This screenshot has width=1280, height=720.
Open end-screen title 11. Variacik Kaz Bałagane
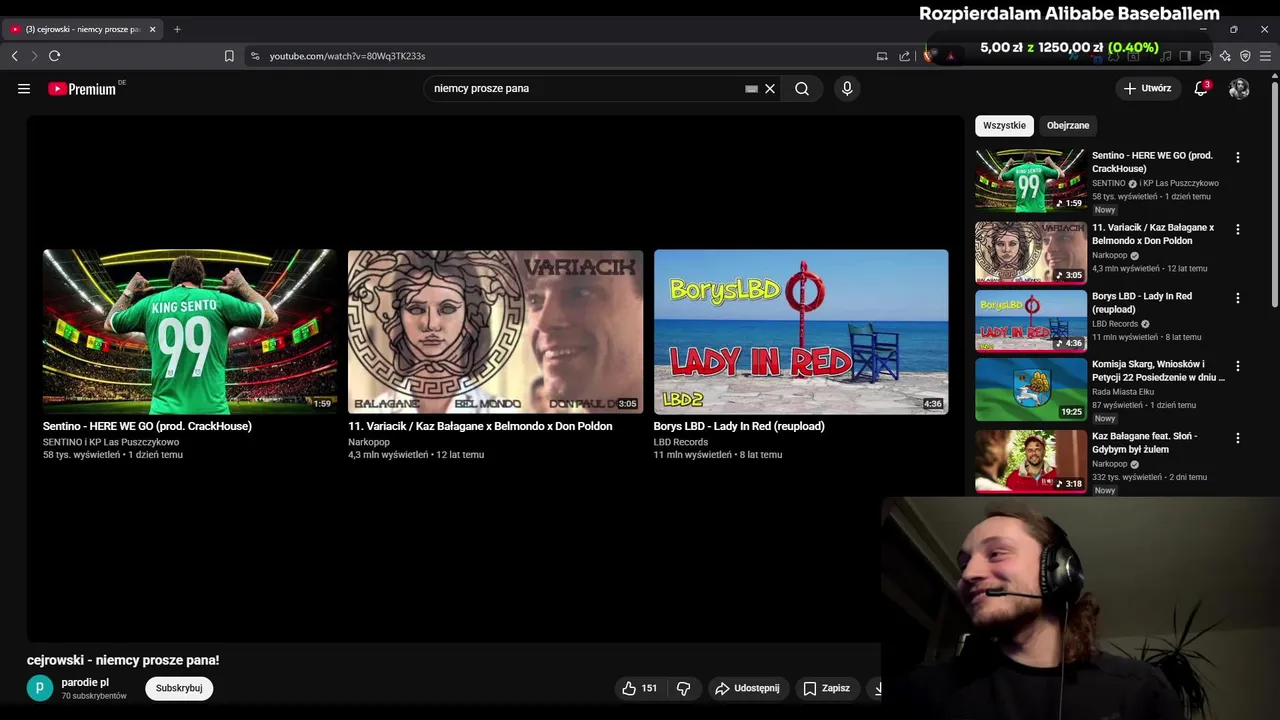[x=480, y=426]
